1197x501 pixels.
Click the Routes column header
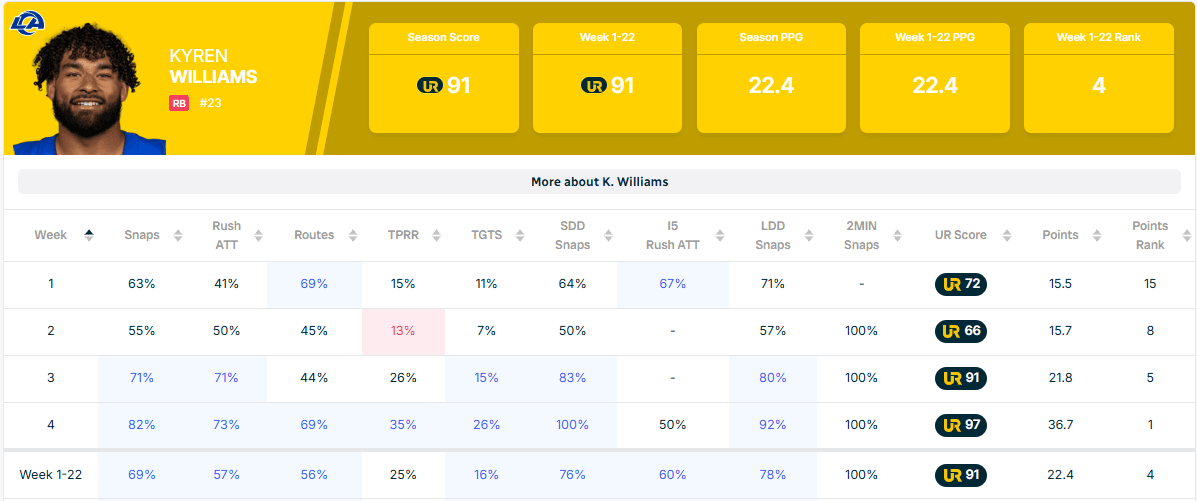(315, 235)
